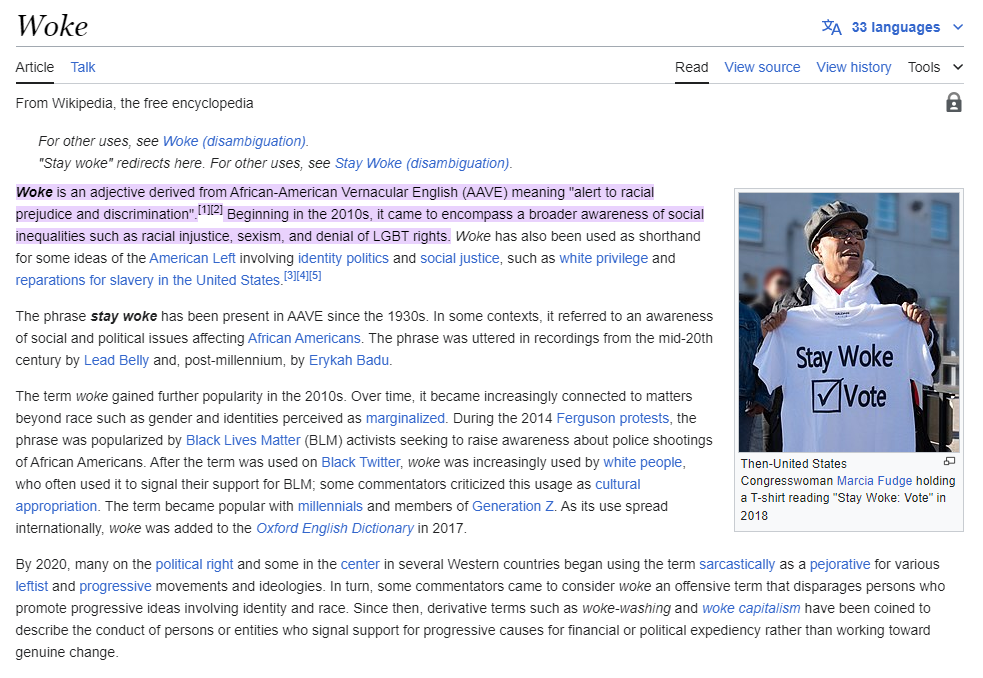The image size is (983, 678).
Task: Open the Black Lives Matter link
Action: click(243, 440)
